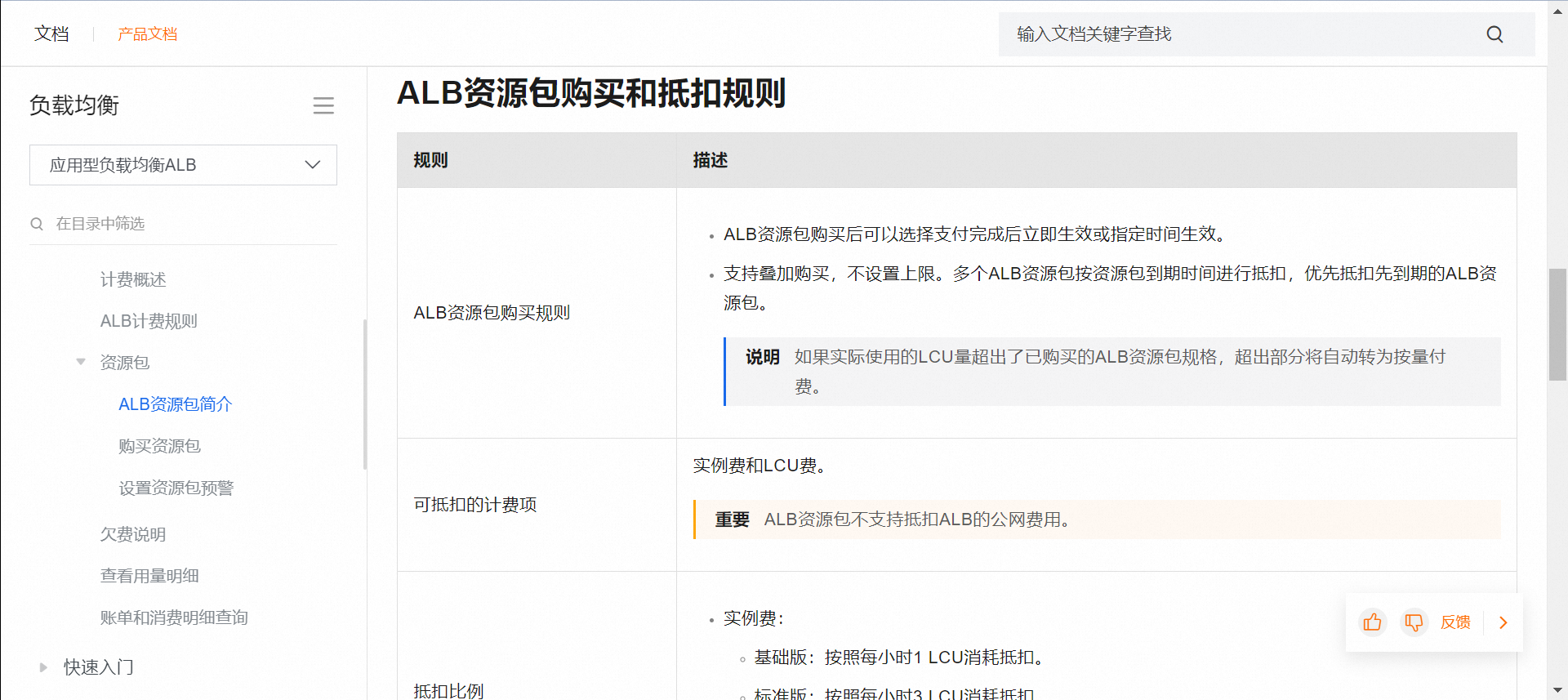This screenshot has width=1568, height=700.
Task: Open the 设置资源包预警 page
Action: point(176,488)
